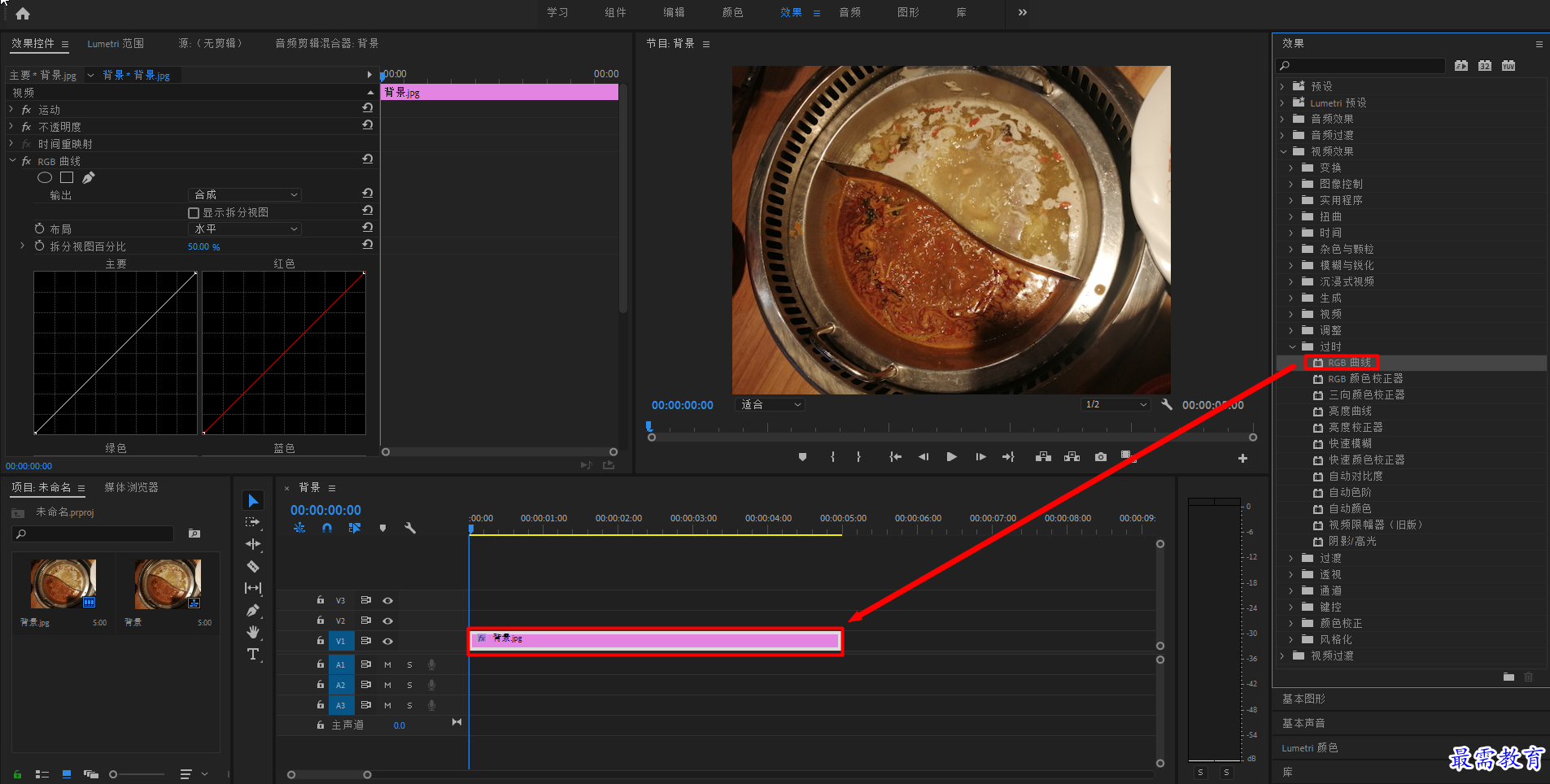
Task: Solo audio track A2
Action: [x=409, y=685]
